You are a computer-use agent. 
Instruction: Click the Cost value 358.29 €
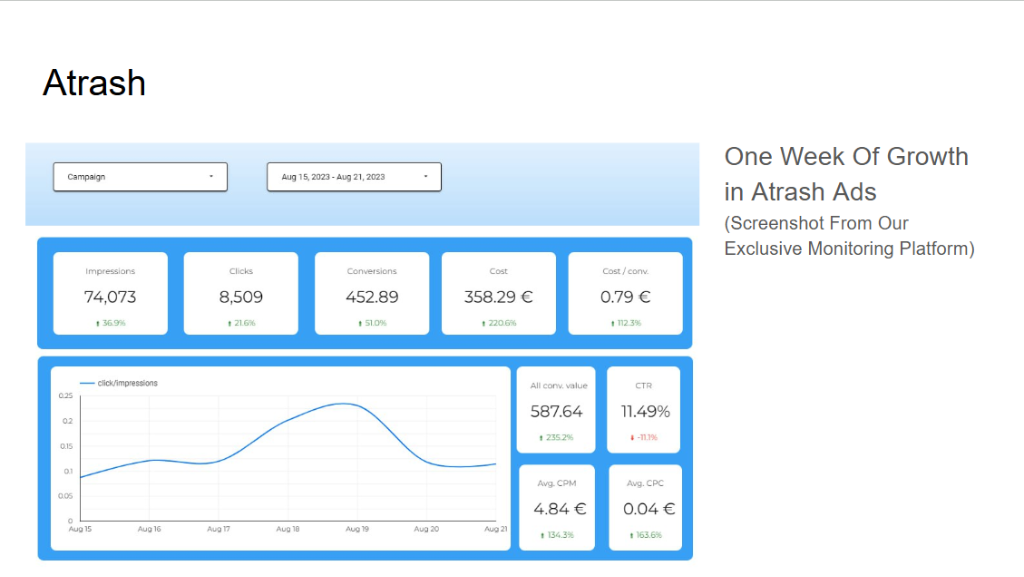(x=498, y=297)
